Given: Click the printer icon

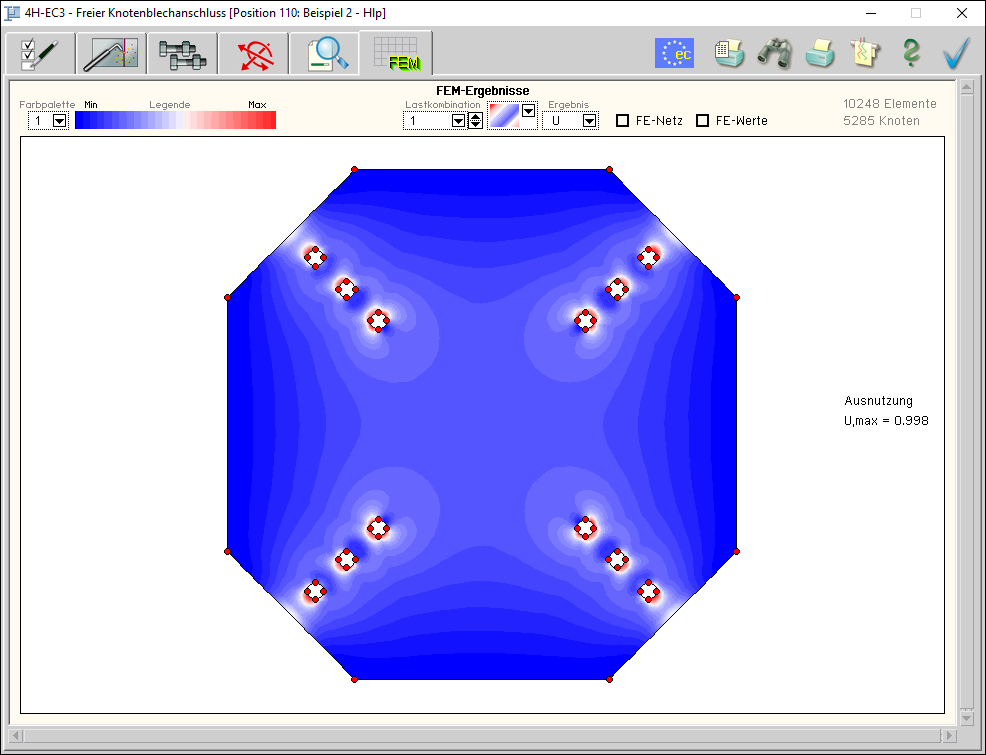Looking at the screenshot, I should point(820,53).
